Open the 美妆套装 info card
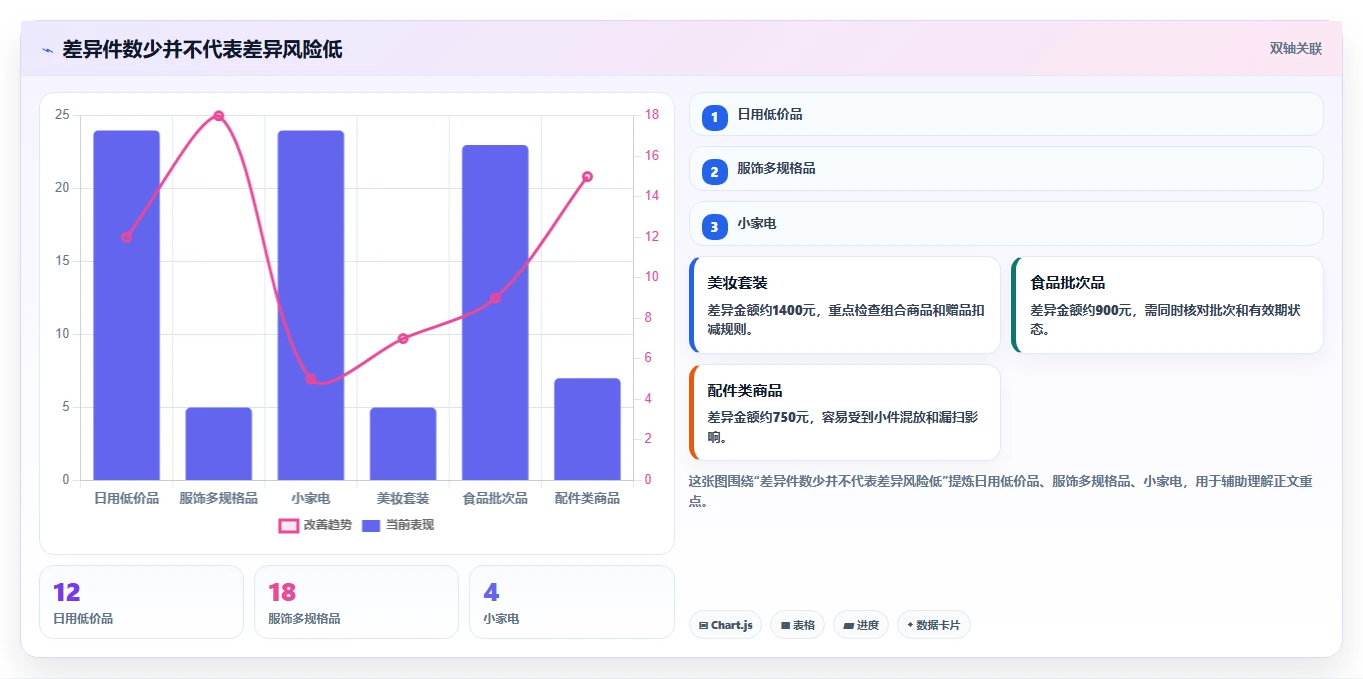Viewport: 1363px width, 679px height. (845, 305)
